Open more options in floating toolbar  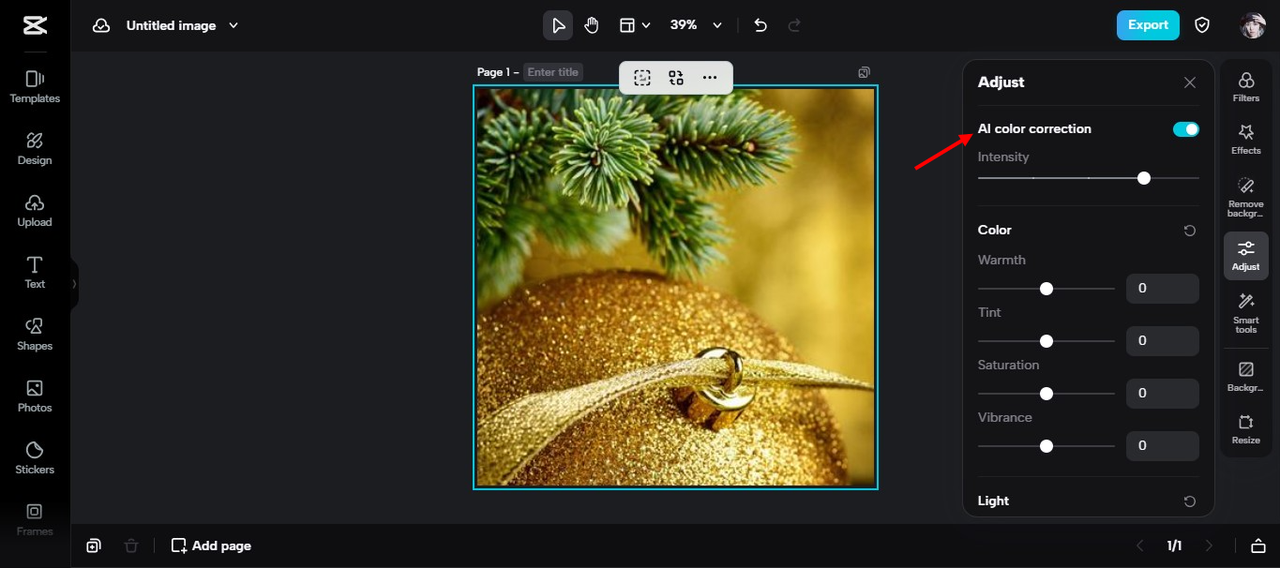pos(710,78)
